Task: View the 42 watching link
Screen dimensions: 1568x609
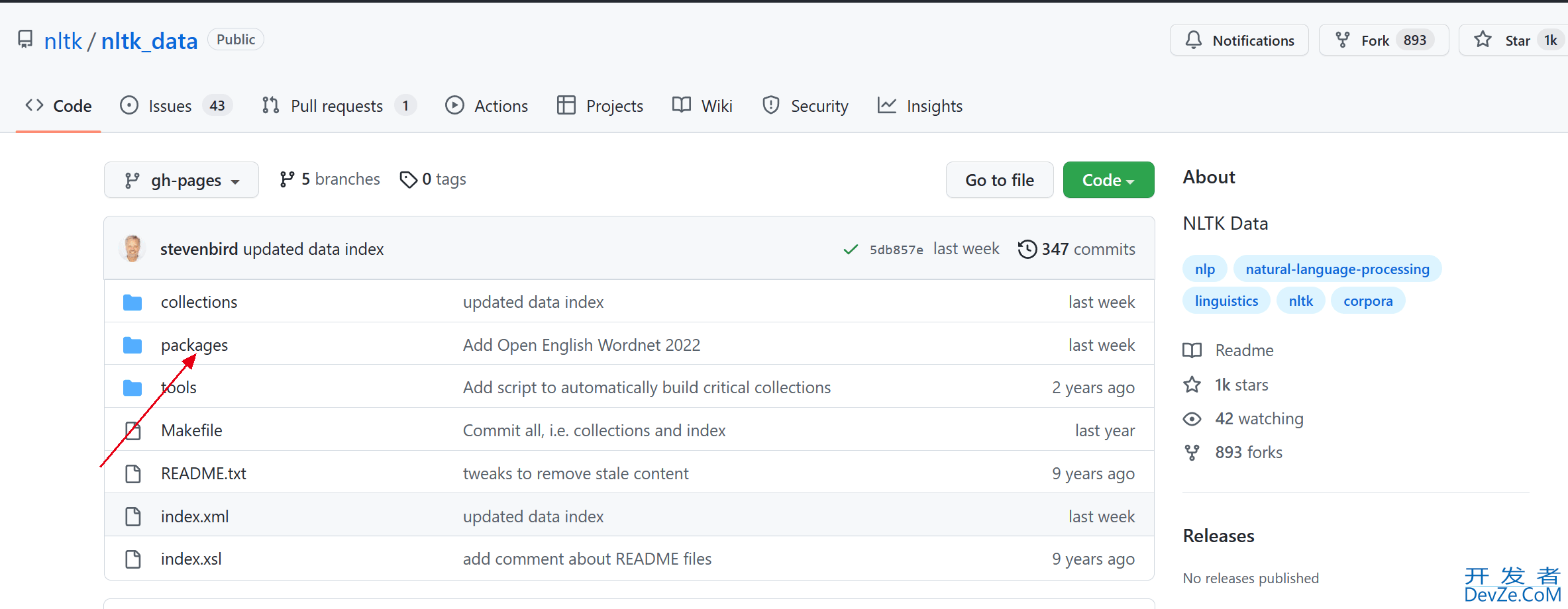Action: click(x=1243, y=418)
